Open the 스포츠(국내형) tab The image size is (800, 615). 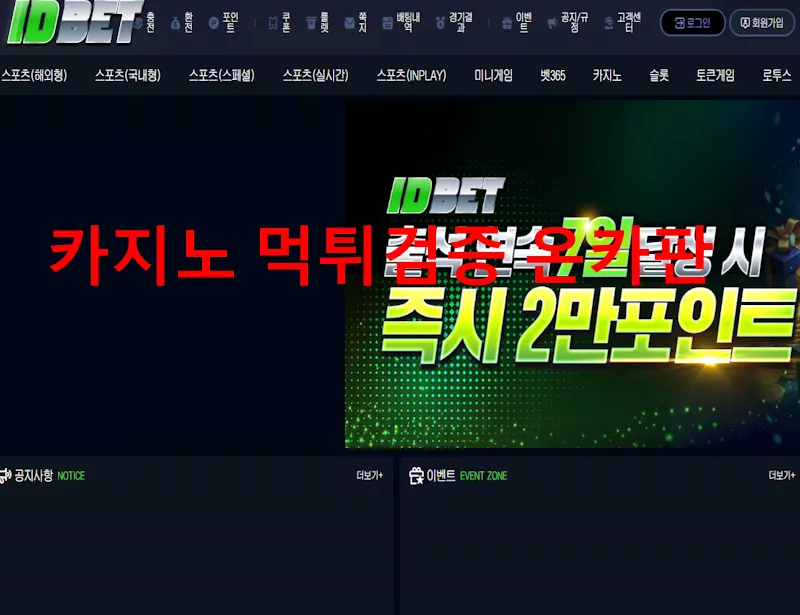(128, 76)
